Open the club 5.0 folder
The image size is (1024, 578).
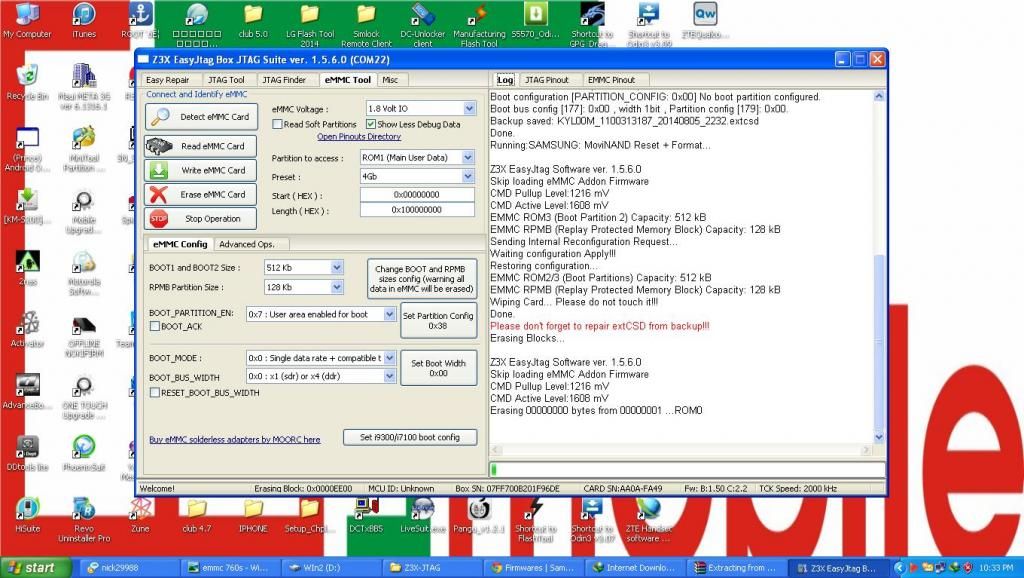click(253, 22)
